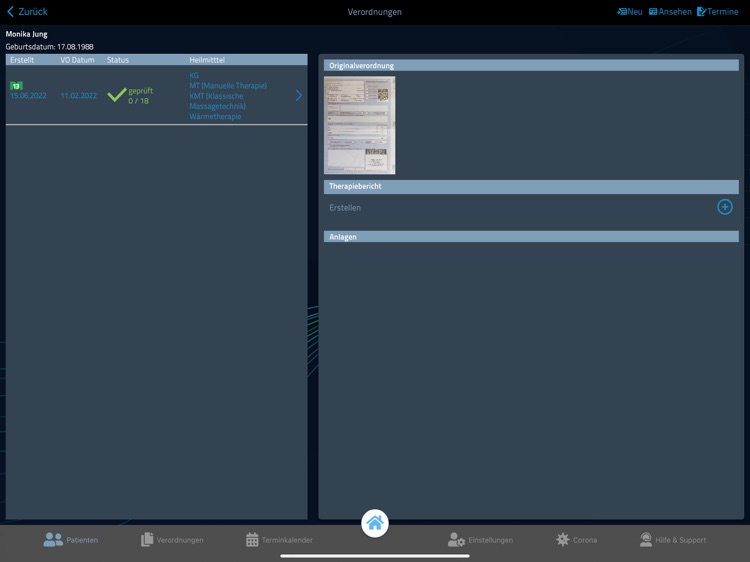Open the Corona tab

click(576, 540)
